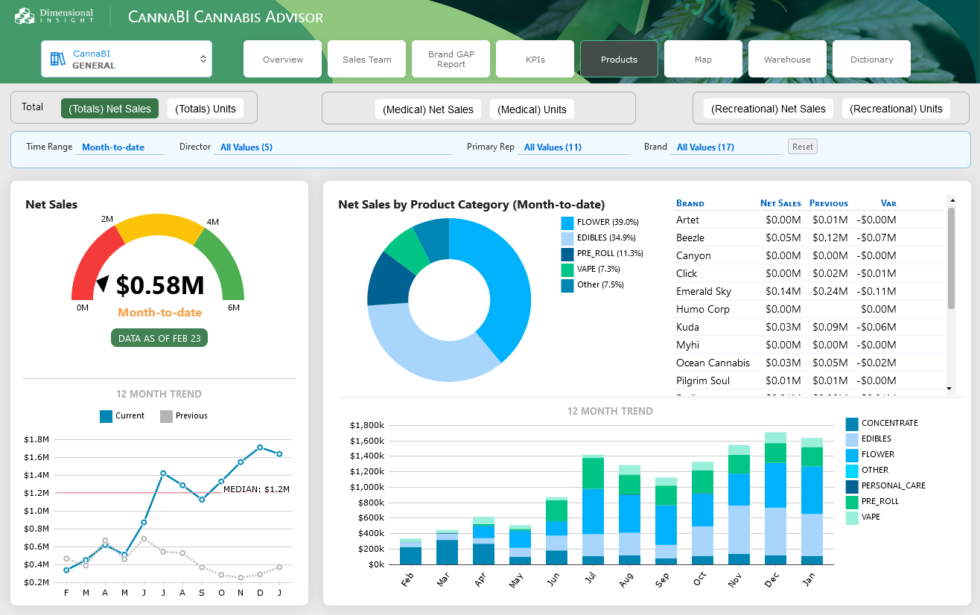Select the (Totals) Units toggle
Image resolution: width=980 pixels, height=615 pixels.
[203, 108]
